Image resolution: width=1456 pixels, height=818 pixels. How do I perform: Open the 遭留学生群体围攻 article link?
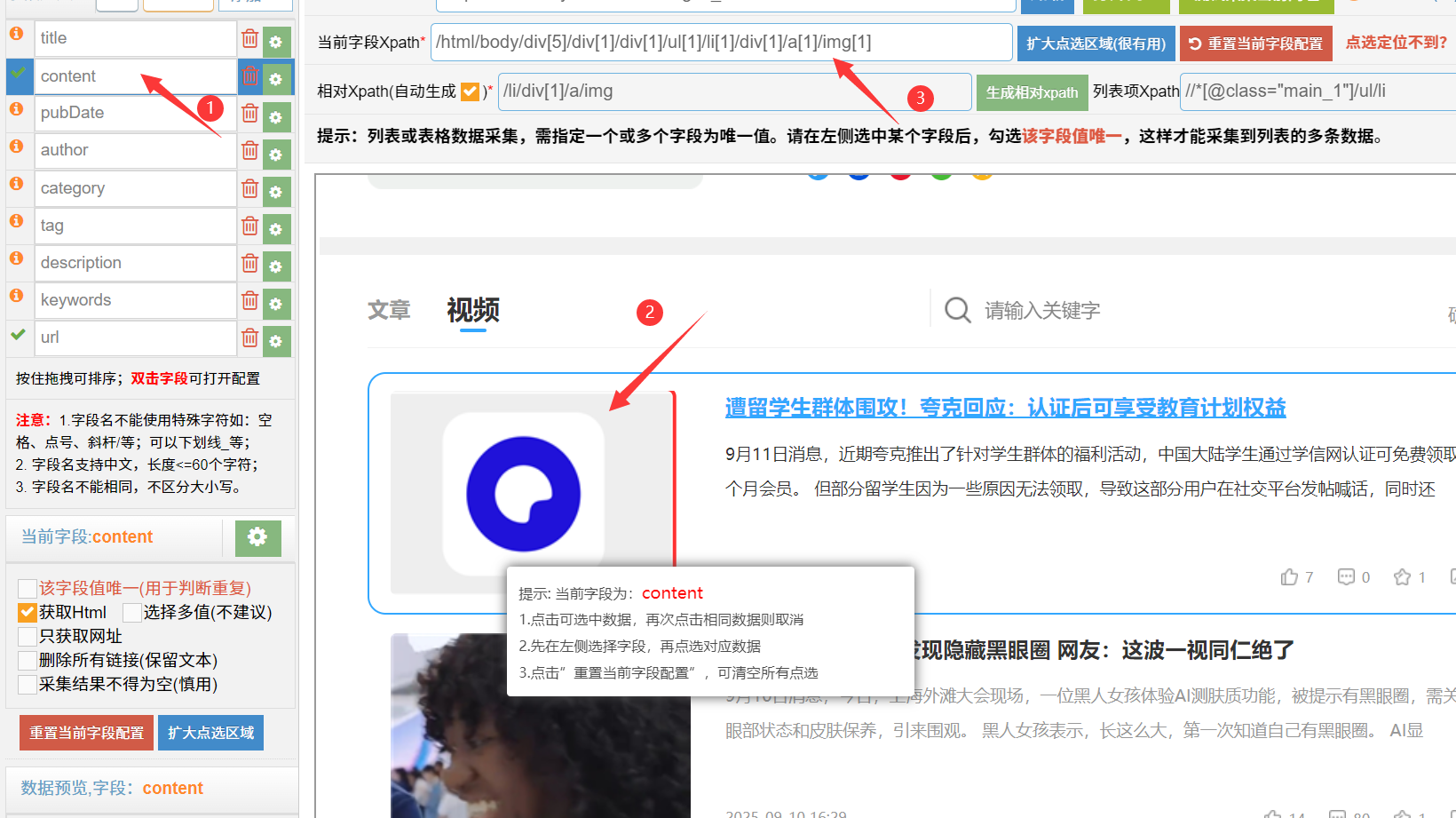click(1005, 408)
